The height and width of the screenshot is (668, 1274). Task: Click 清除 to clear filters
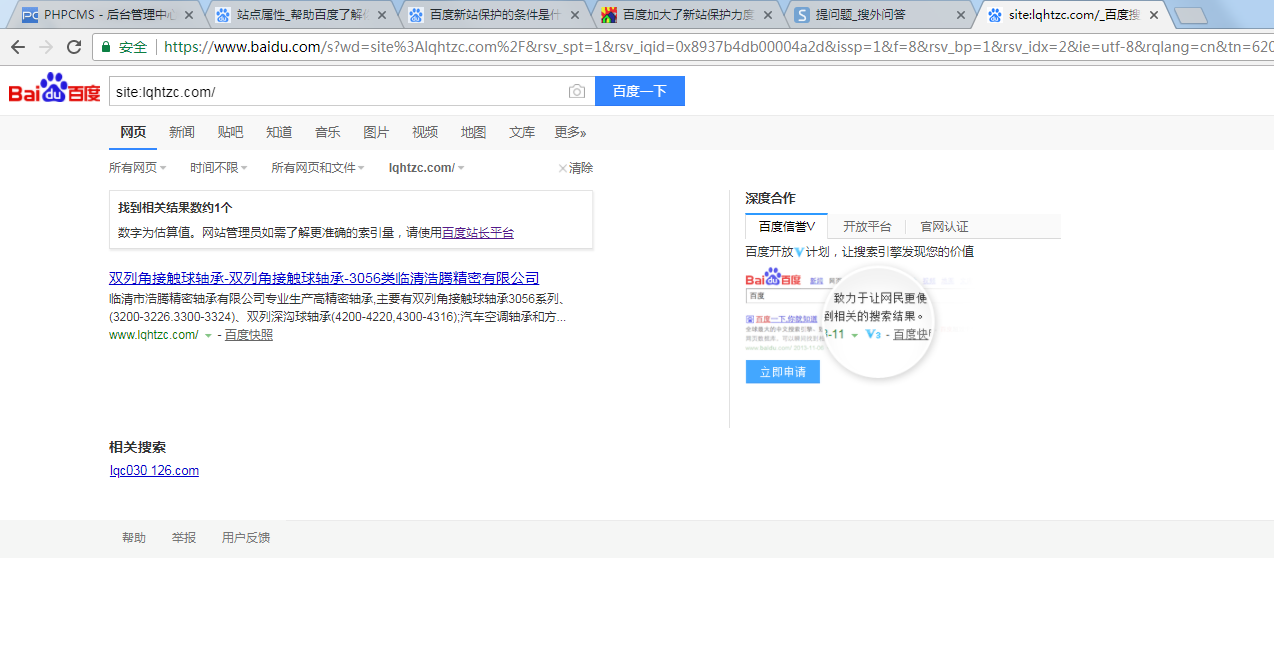tap(575, 168)
